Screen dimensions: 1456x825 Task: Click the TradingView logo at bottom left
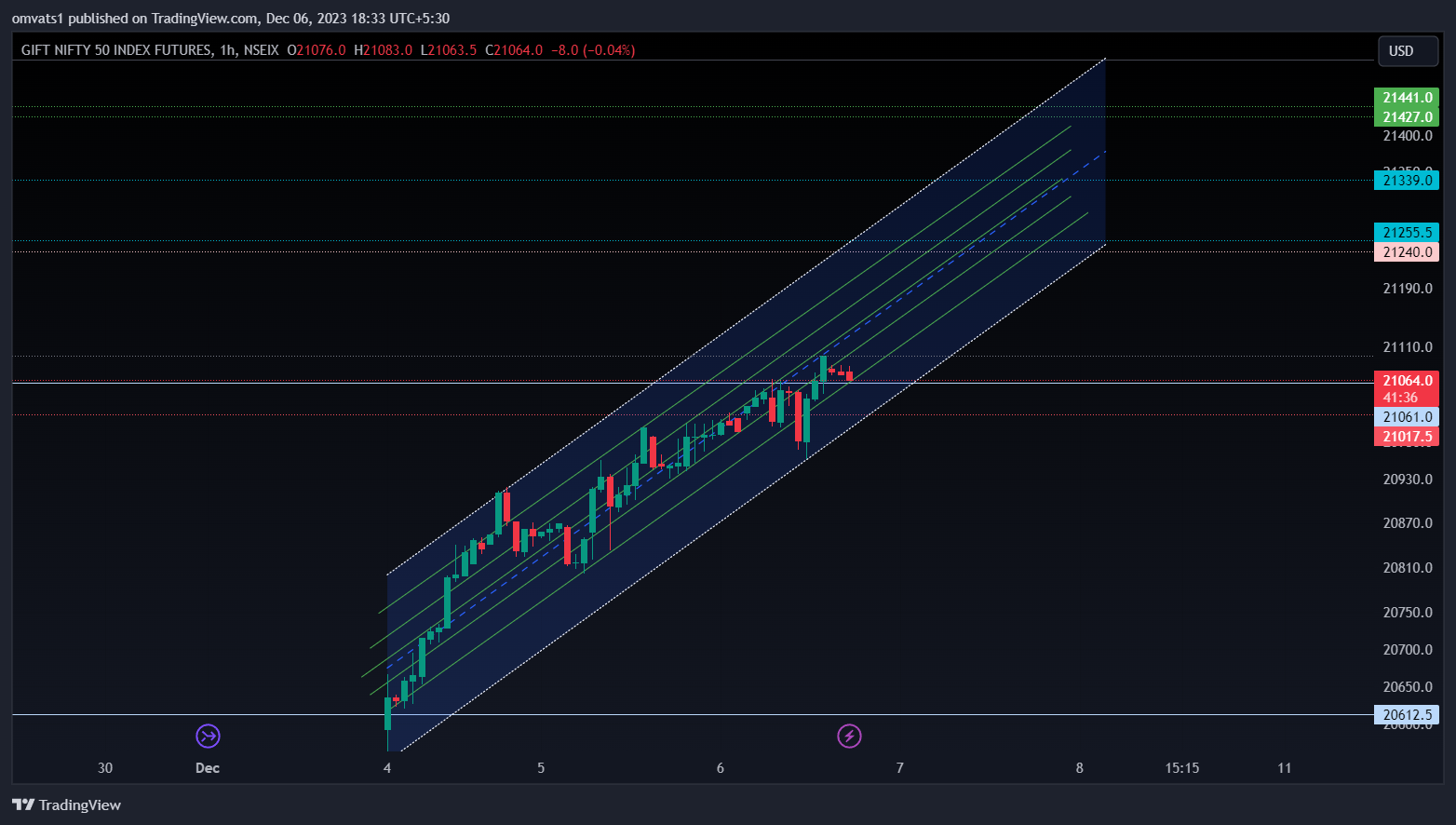(67, 805)
